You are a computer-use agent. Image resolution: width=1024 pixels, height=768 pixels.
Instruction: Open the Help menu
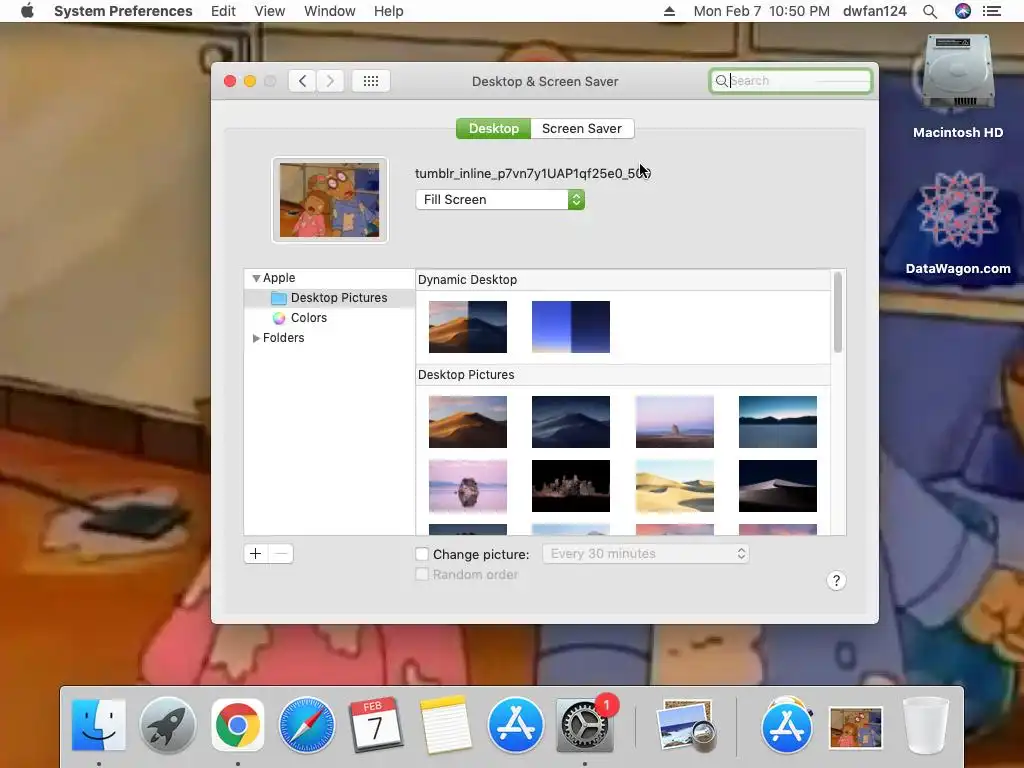pos(389,11)
